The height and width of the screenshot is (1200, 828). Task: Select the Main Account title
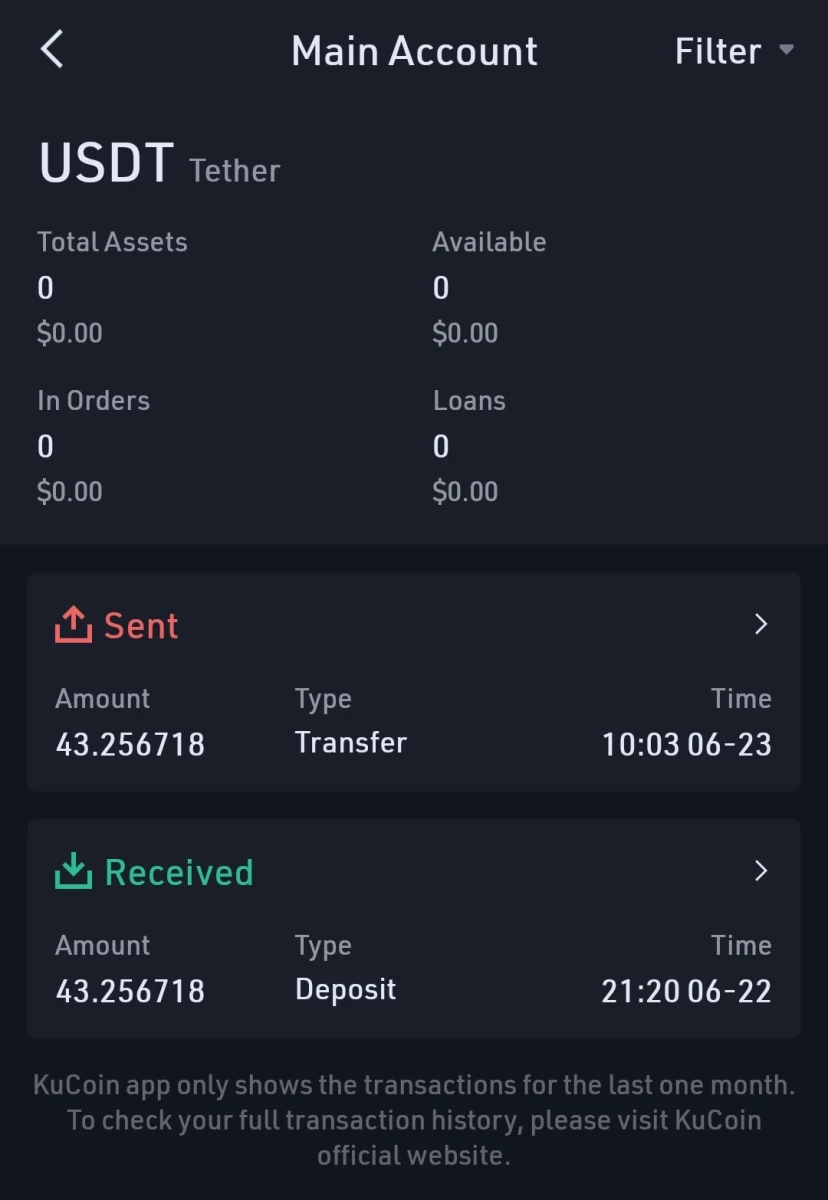coord(414,51)
